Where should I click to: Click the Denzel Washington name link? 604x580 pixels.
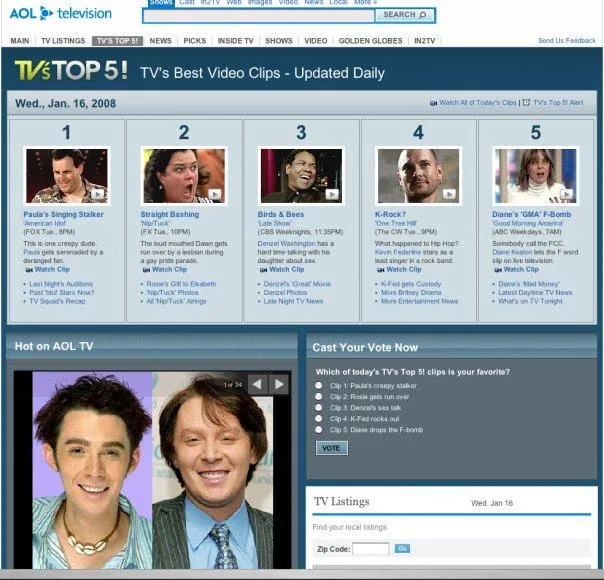(286, 243)
